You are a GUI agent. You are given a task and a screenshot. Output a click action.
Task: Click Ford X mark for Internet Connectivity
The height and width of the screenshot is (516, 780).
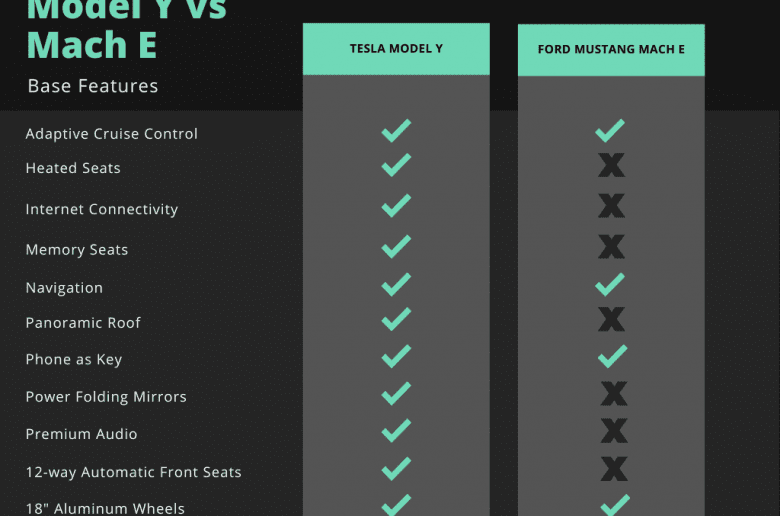(x=611, y=206)
